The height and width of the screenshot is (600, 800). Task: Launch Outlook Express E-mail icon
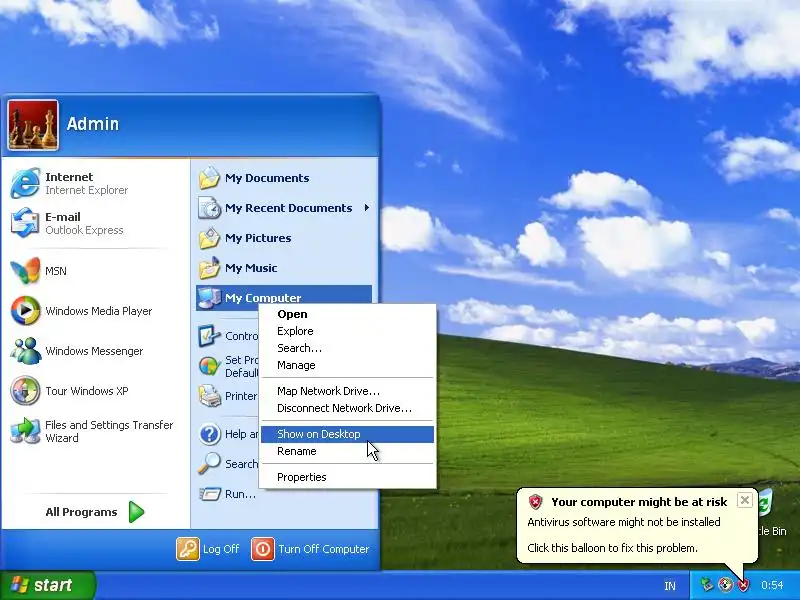25,223
